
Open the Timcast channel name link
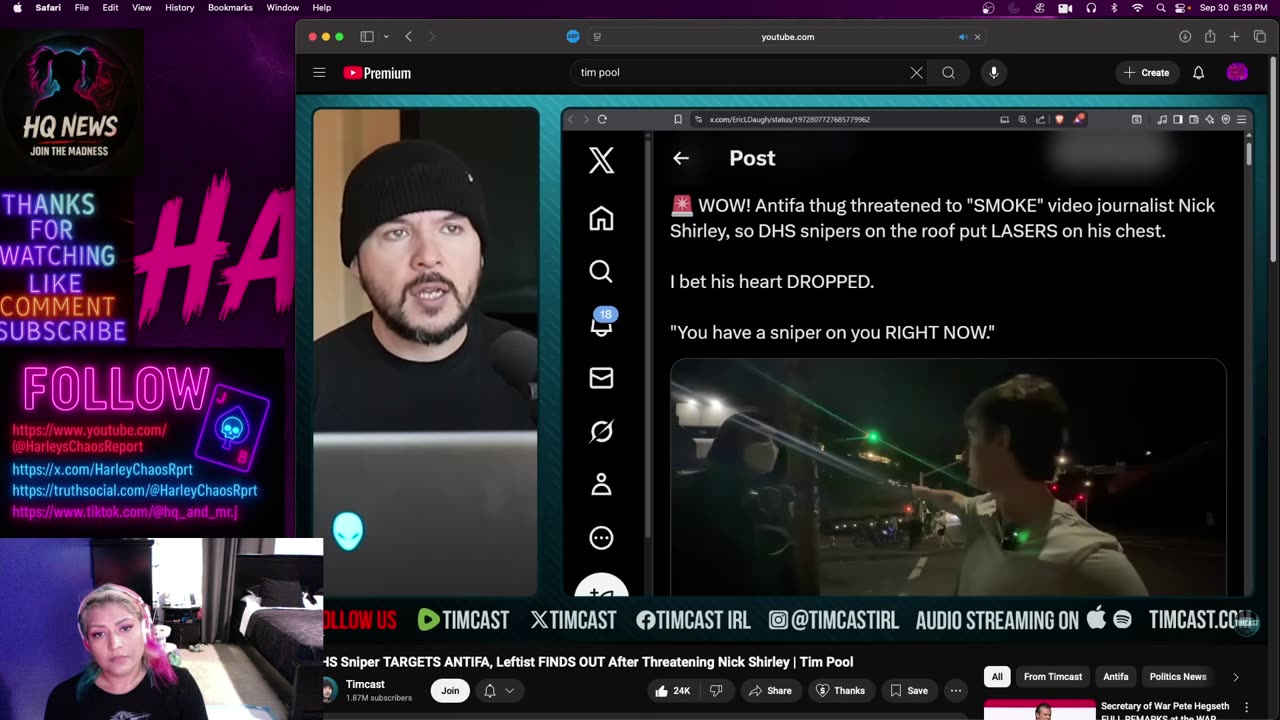(x=365, y=684)
